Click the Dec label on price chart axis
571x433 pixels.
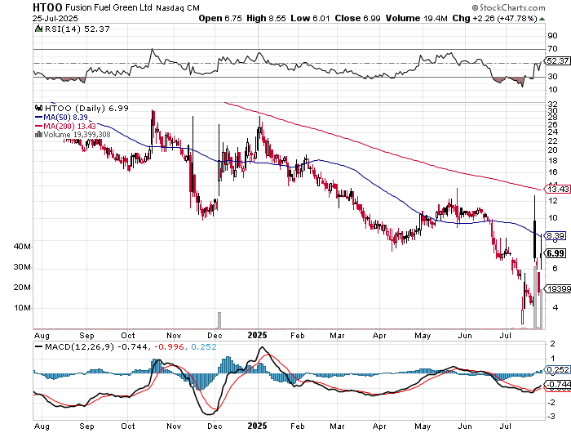click(x=214, y=335)
